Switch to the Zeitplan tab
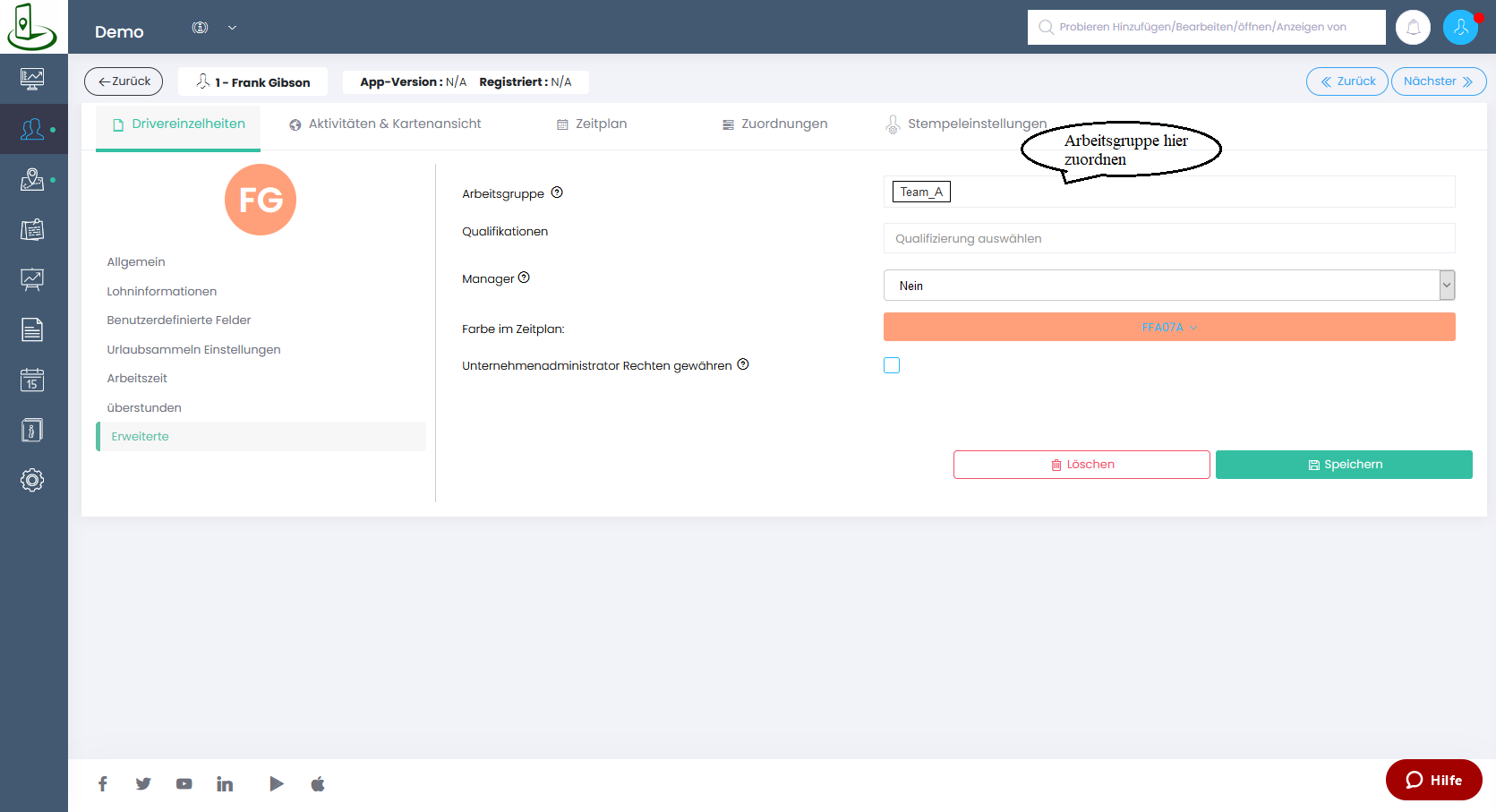1496x812 pixels. pos(592,124)
